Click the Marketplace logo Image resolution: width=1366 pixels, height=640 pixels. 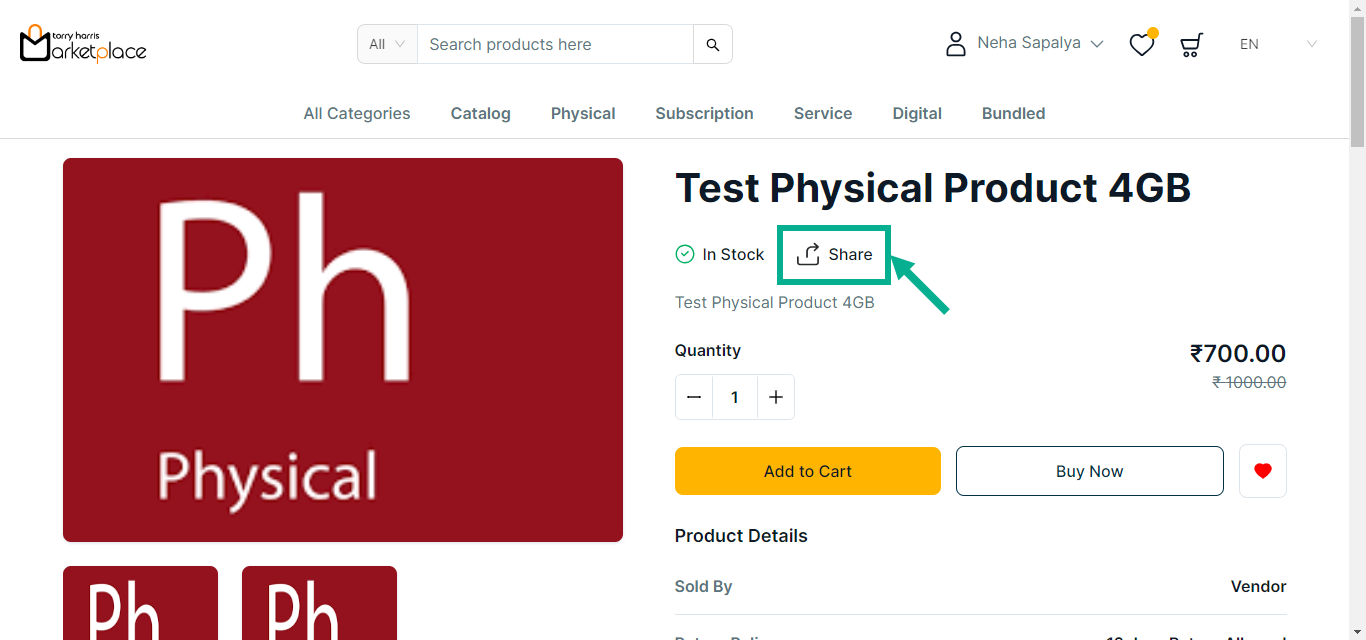(x=83, y=44)
